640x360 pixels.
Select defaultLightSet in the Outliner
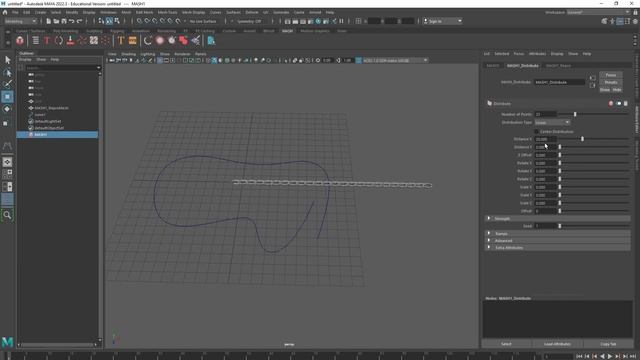[x=47, y=121]
